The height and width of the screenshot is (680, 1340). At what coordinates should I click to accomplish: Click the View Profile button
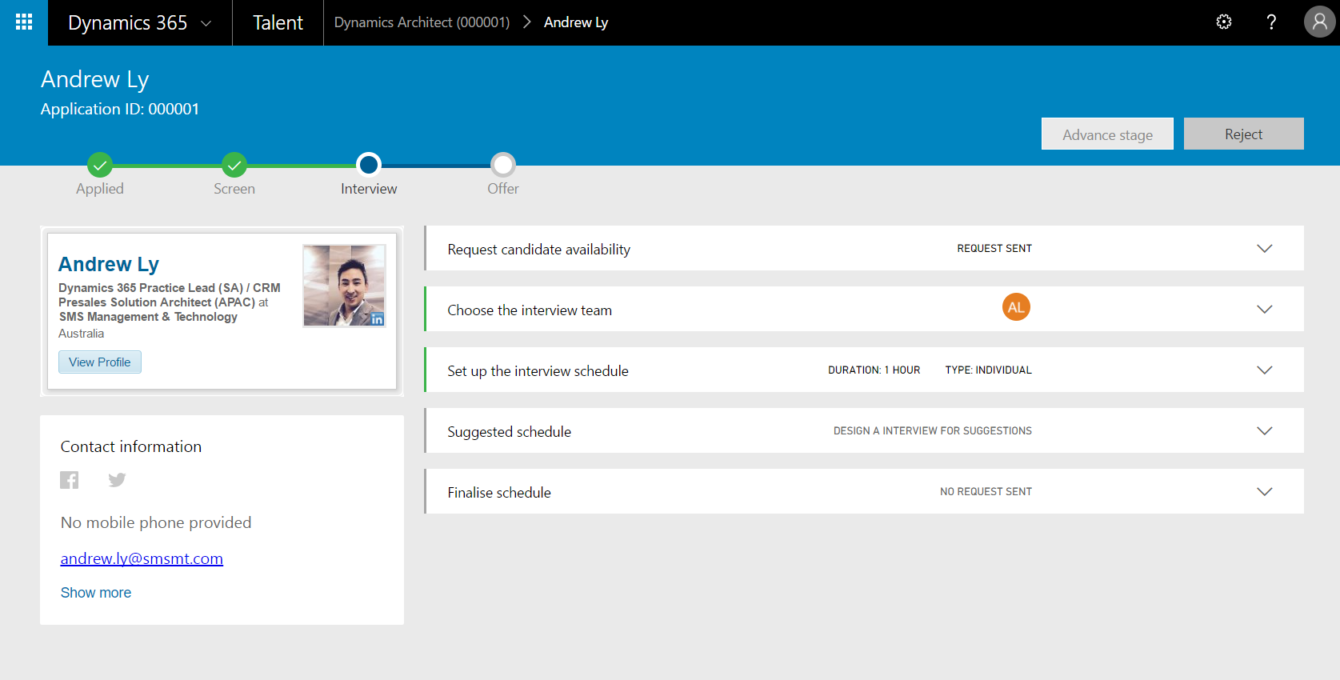[100, 362]
